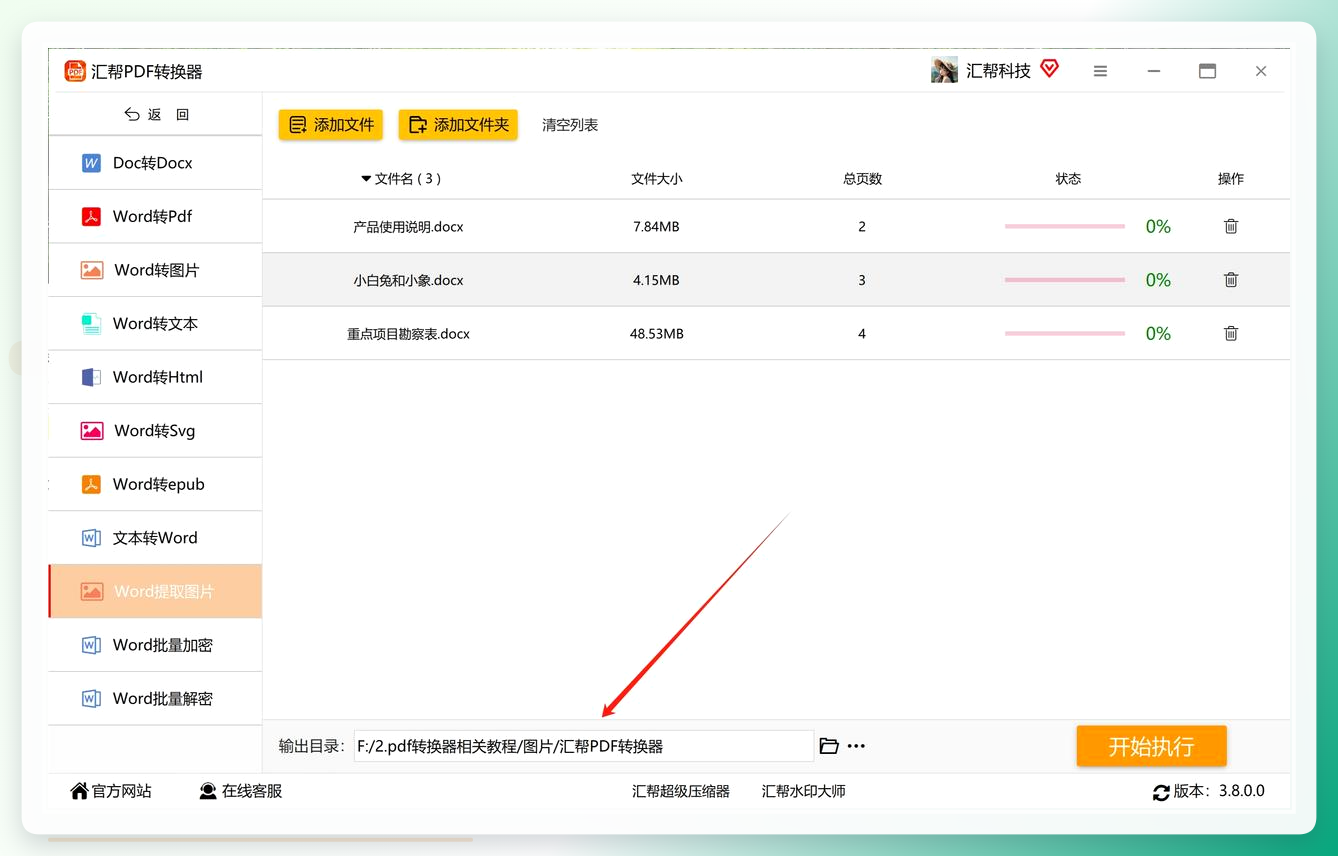The width and height of the screenshot is (1338, 856).
Task: Click the 汇帮科技 user avatar
Action: (944, 70)
